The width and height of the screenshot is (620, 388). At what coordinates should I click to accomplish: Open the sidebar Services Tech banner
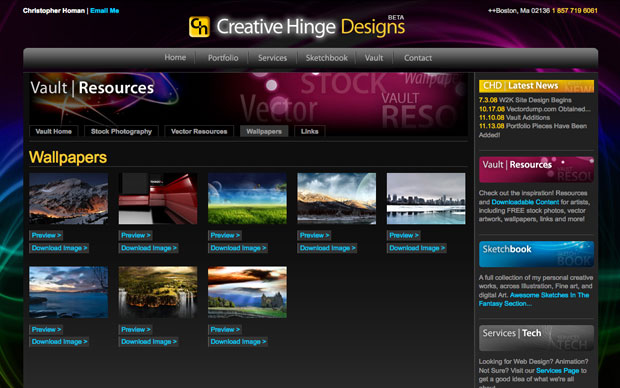click(x=536, y=338)
